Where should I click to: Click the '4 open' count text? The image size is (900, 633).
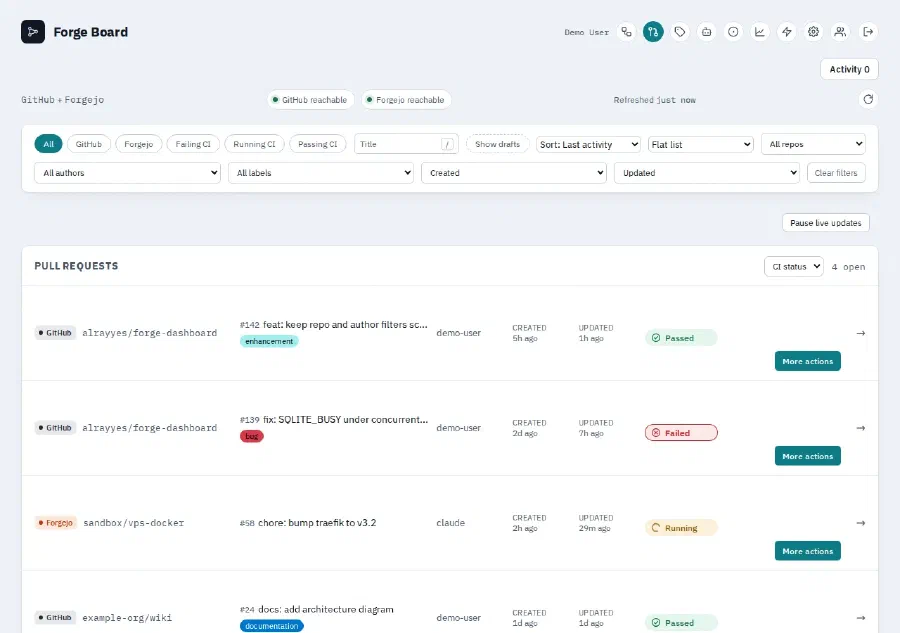pos(848,267)
